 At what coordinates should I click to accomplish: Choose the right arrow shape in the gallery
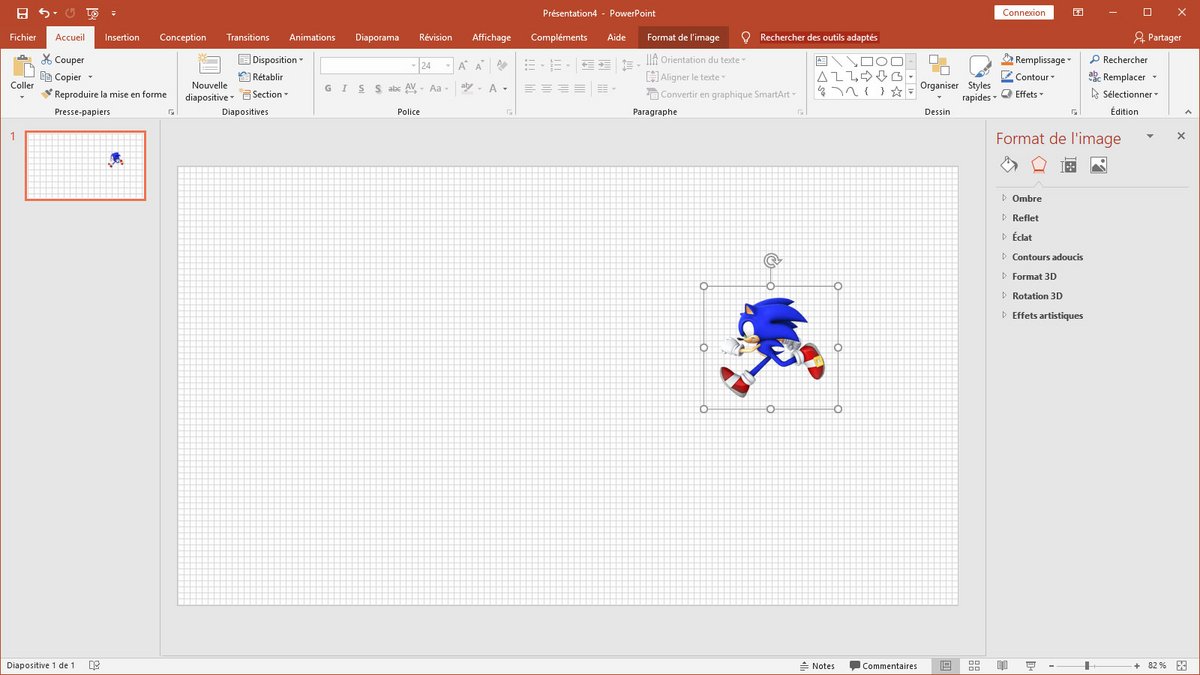pyautogui.click(x=866, y=77)
